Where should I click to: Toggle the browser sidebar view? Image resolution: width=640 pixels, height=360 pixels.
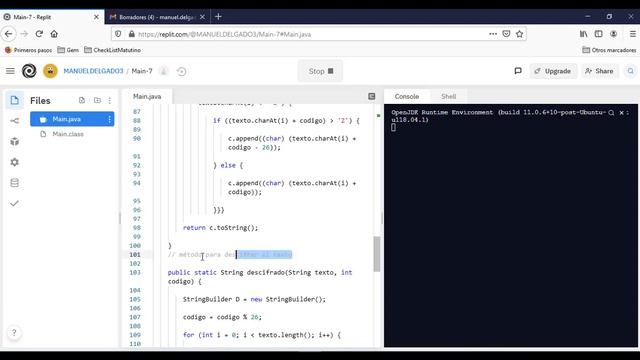click(x=598, y=34)
